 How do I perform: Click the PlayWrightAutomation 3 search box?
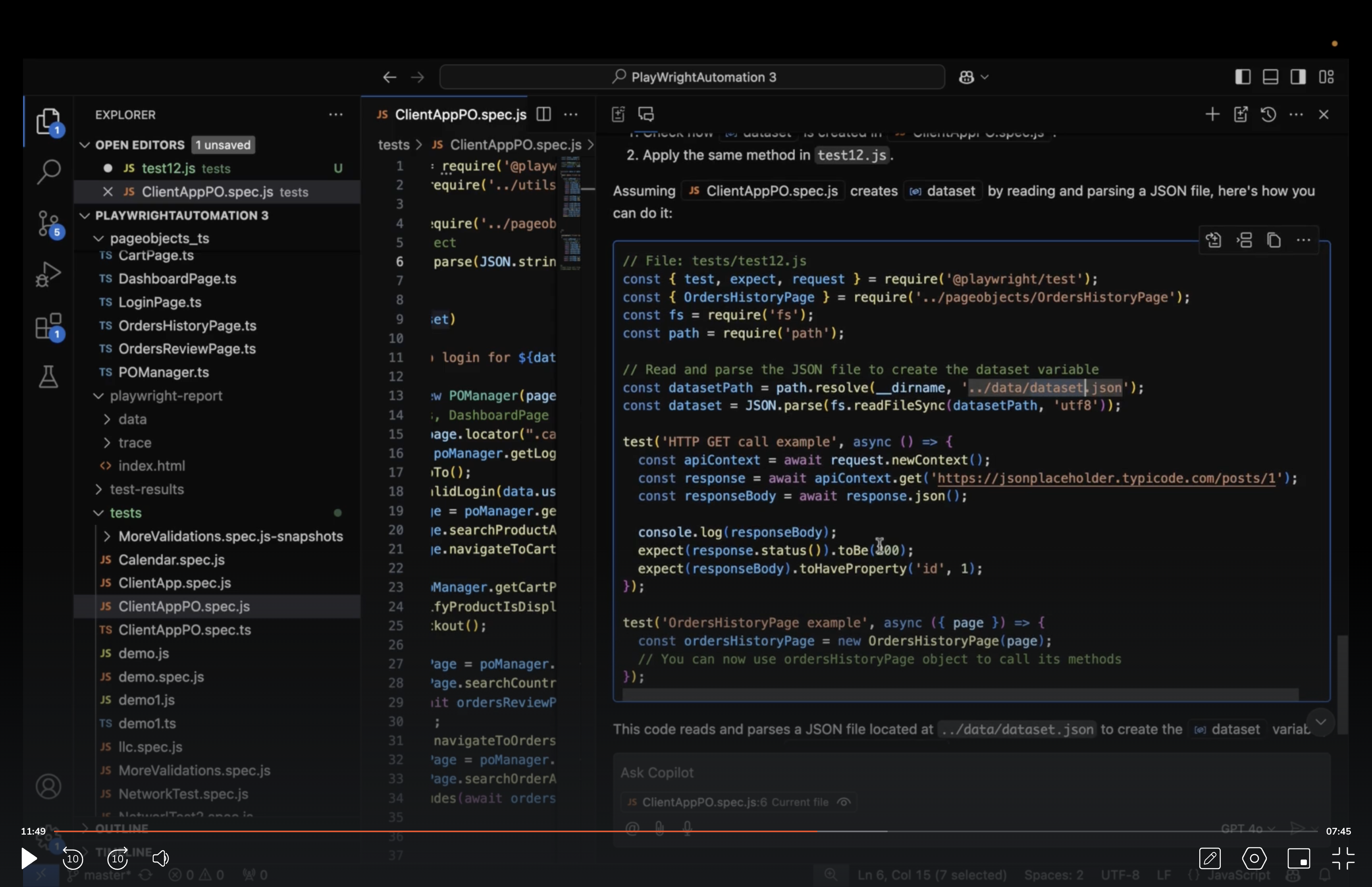click(692, 77)
